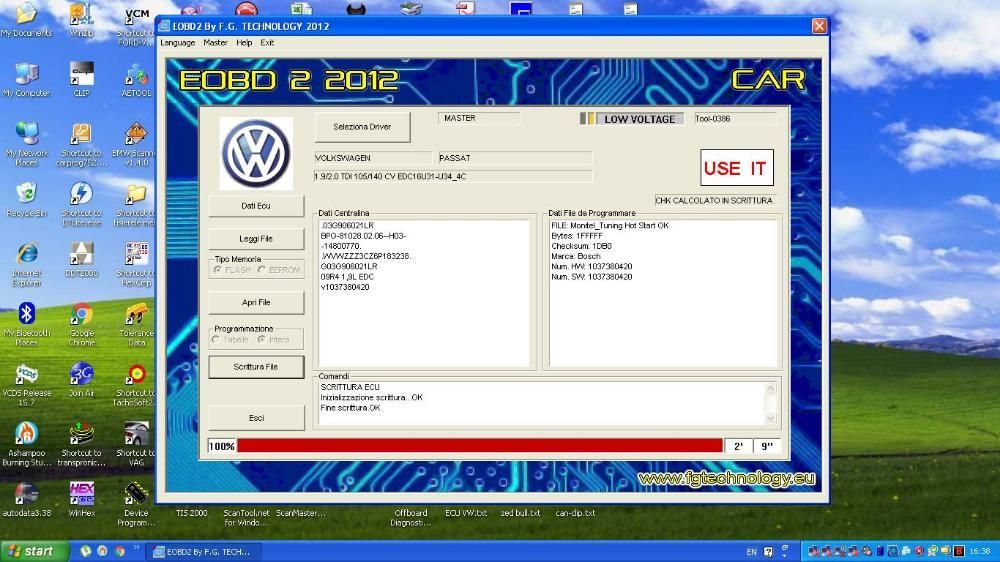Click the red 100% progress bar

(x=479, y=446)
